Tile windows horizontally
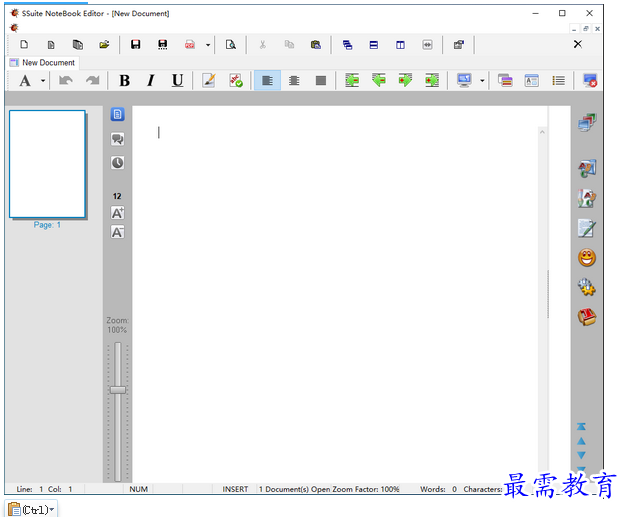Viewport: 625px width, 517px height. tap(373, 45)
